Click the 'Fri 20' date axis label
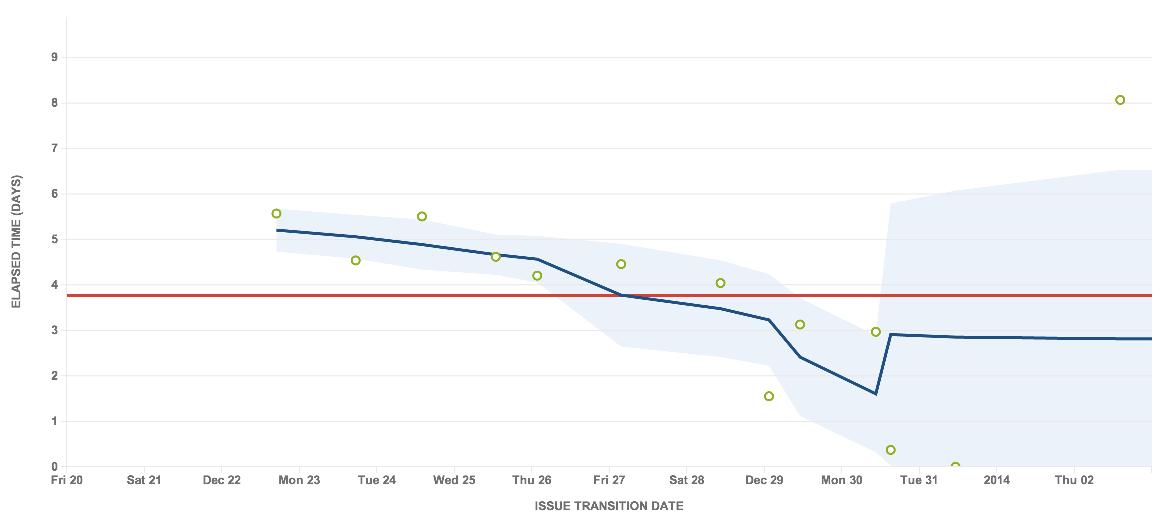Screen dimensions: 1158x524 (x=67, y=481)
